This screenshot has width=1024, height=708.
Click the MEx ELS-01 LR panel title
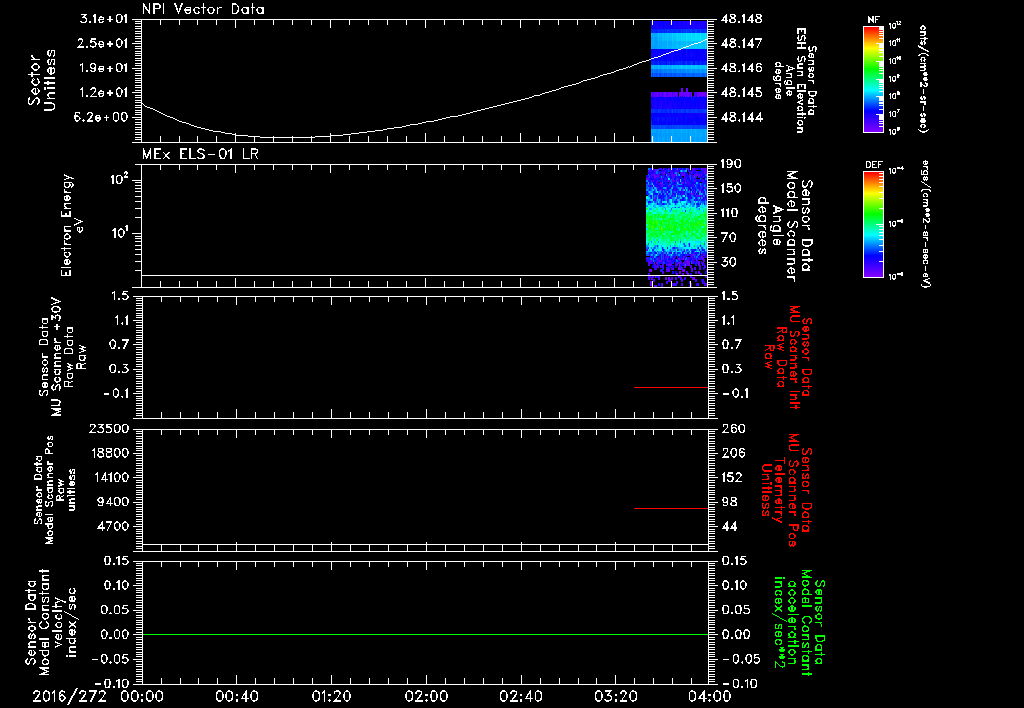coord(200,154)
